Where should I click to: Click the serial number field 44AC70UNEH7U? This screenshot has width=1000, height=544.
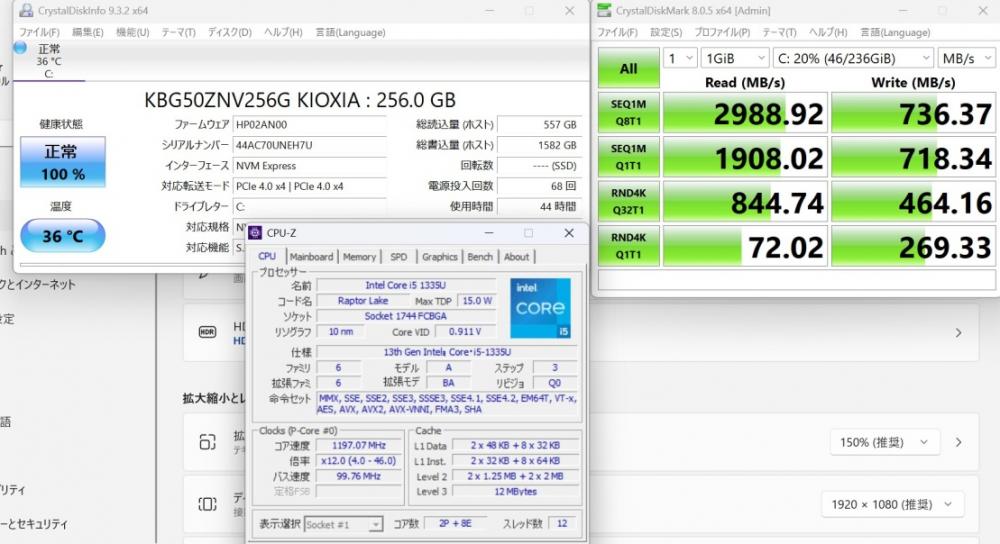point(310,145)
